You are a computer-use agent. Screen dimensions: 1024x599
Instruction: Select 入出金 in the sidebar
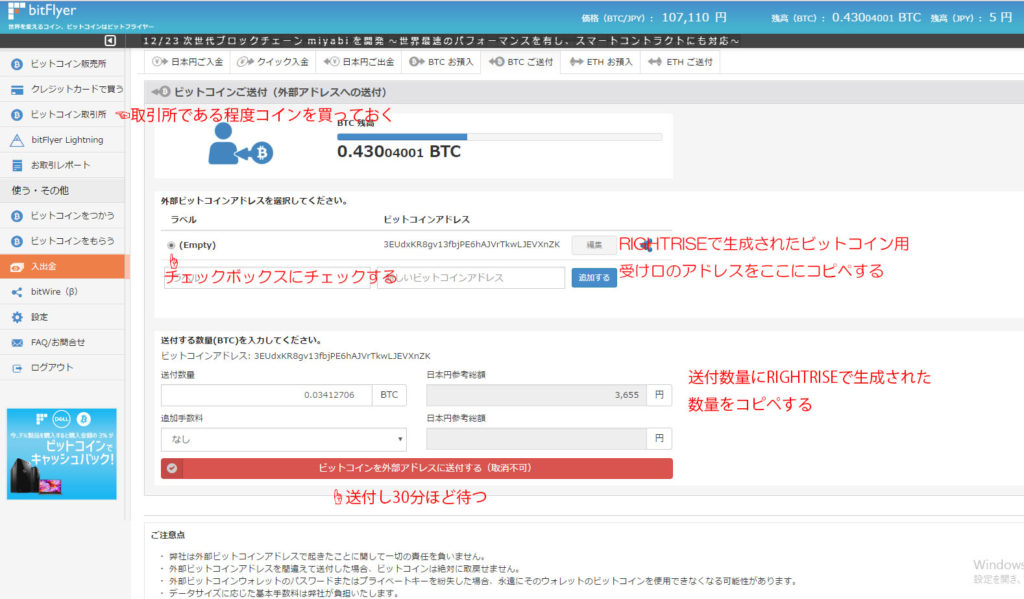[x=62, y=267]
